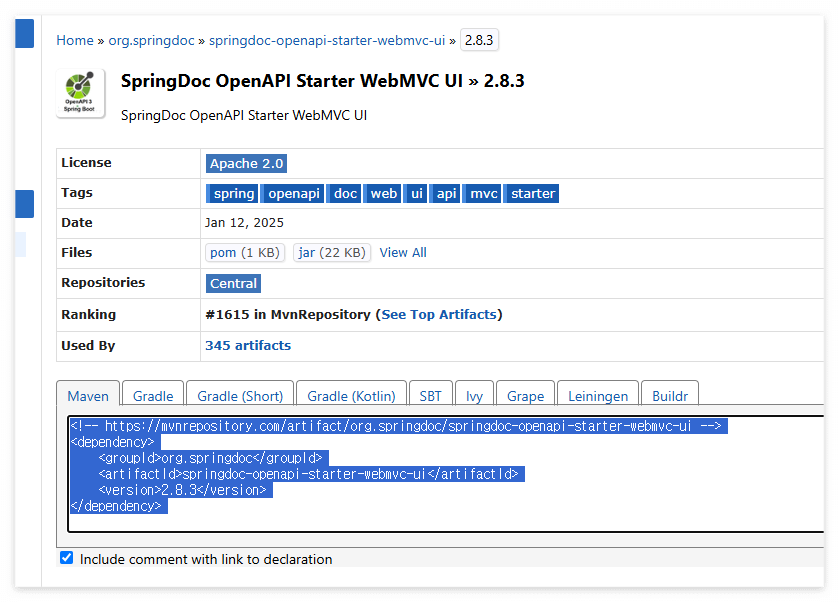Click the SpringDoc OpenAPI Starter WebMVC UI heading
The image size is (839, 602).
click(x=323, y=81)
